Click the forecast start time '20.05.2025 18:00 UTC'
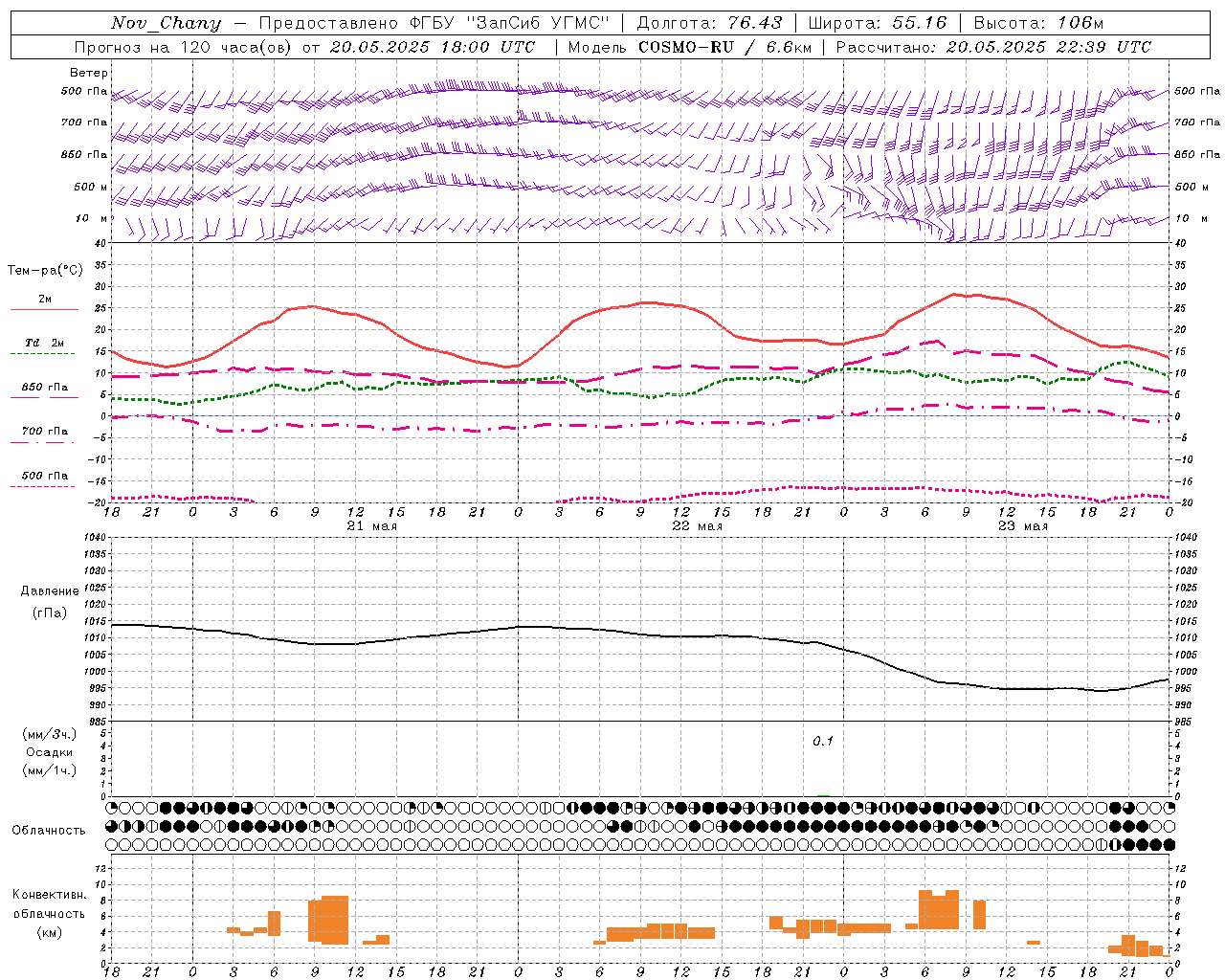1225x980 pixels. click(x=433, y=47)
